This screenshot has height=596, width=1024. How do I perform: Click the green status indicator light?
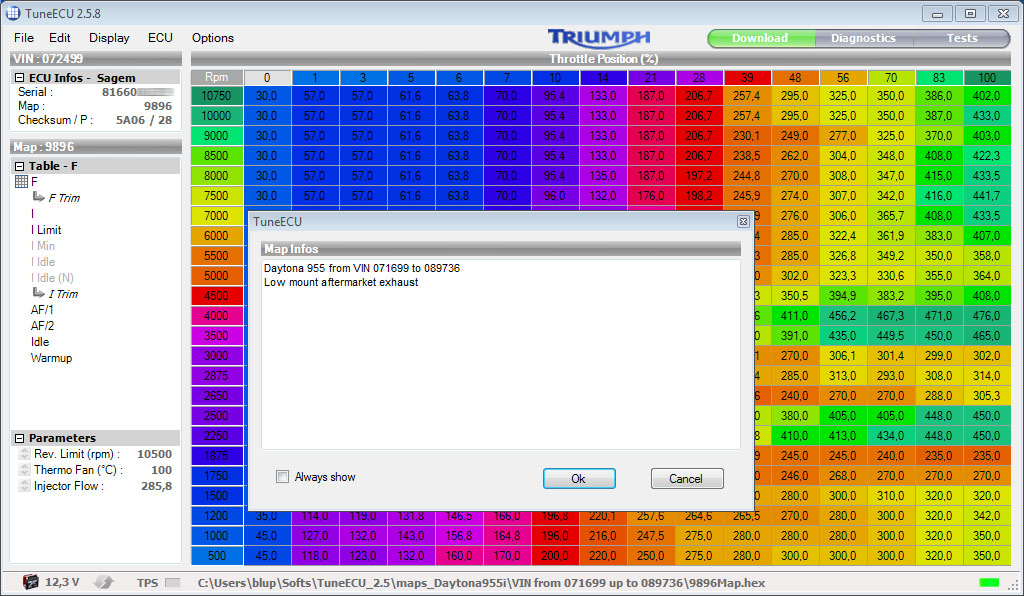click(x=989, y=582)
